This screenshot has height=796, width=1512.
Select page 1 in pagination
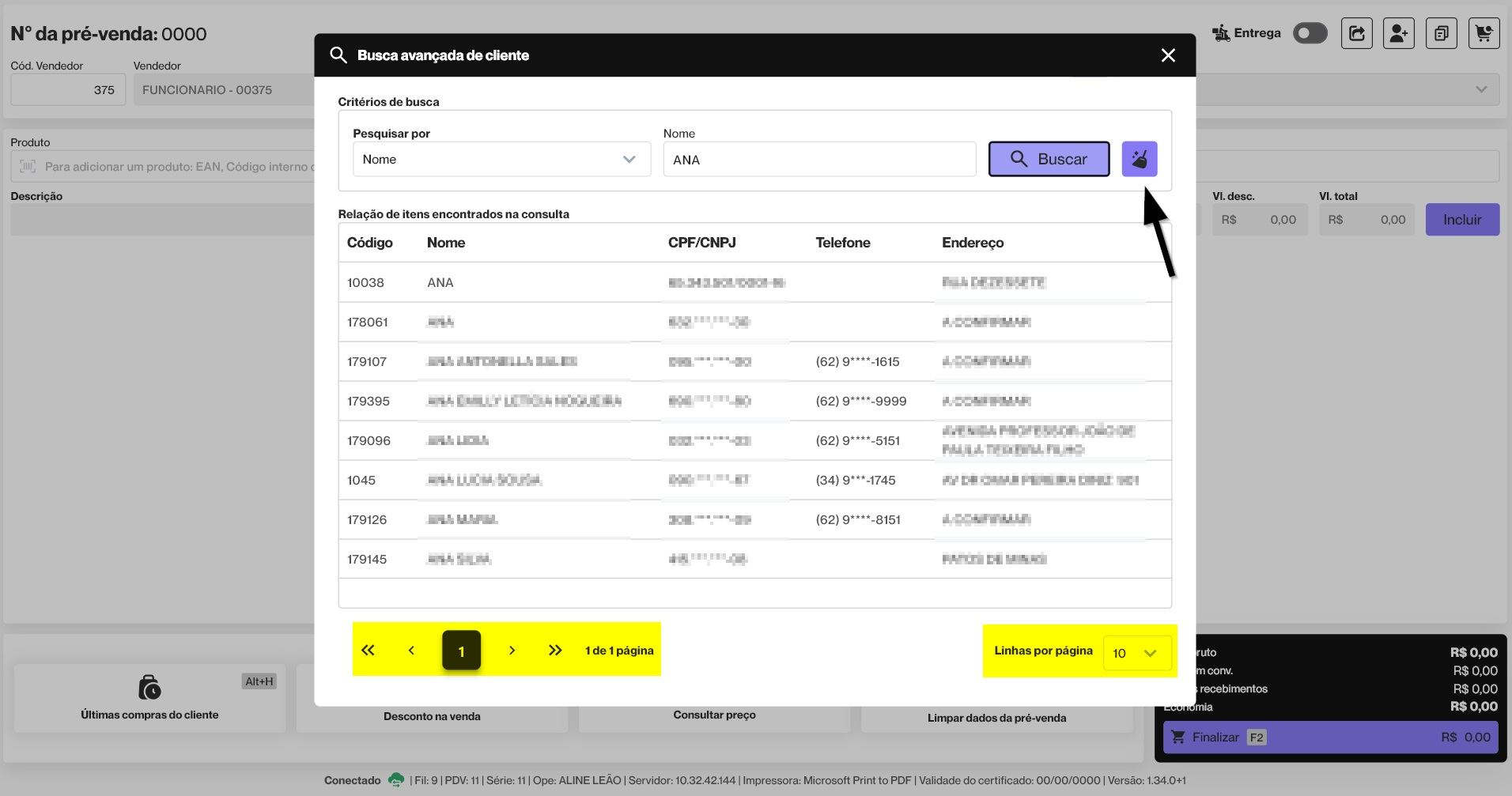(461, 651)
